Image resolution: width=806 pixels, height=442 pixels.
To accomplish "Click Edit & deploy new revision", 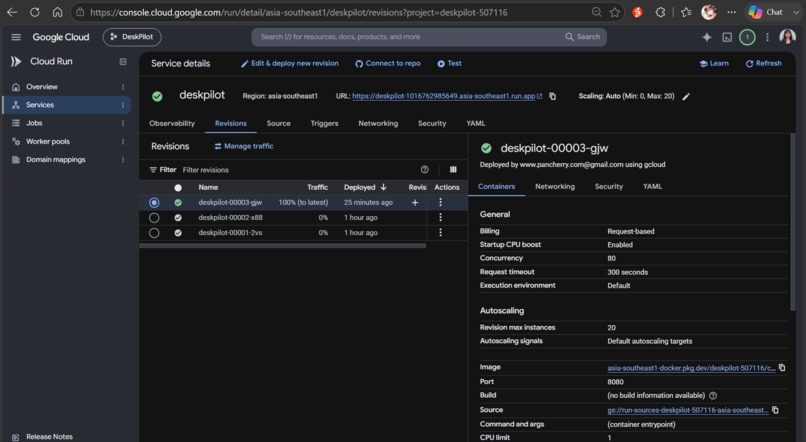I will pyautogui.click(x=290, y=63).
